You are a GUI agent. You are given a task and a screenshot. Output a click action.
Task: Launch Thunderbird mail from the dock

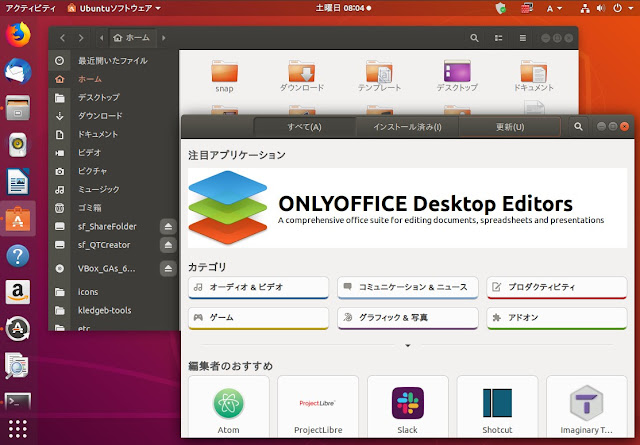18,71
